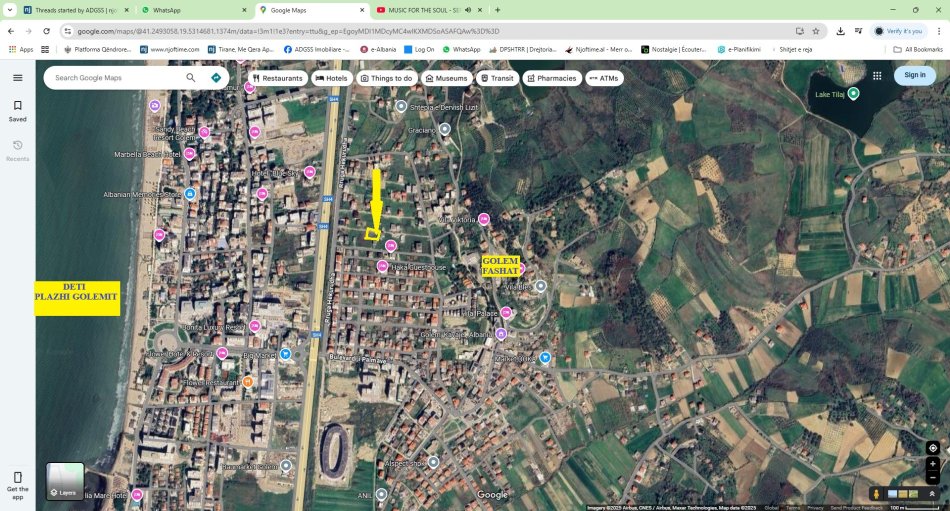The height and width of the screenshot is (511, 950).
Task: Click the Search Google Maps field
Action: 115,77
